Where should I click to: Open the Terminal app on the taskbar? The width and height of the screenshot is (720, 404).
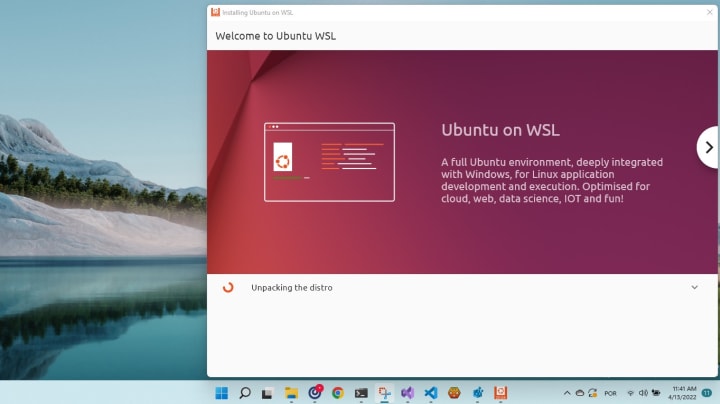(361, 393)
